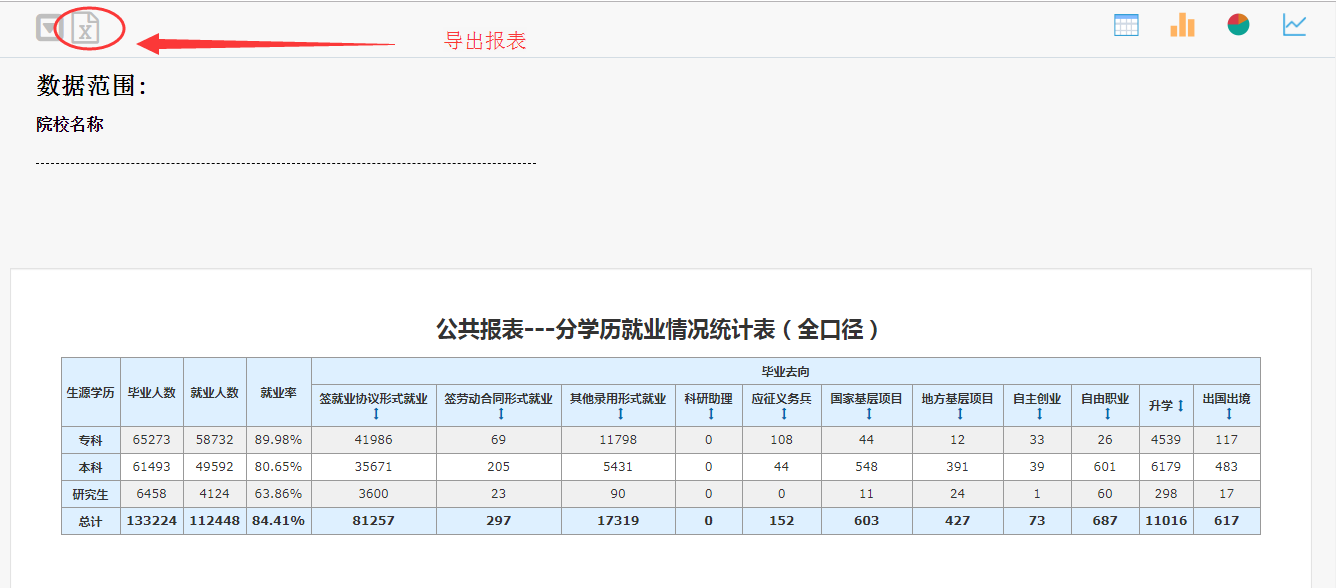The height and width of the screenshot is (588, 1336).
Task: Click the 就业率 column header
Action: click(279, 392)
